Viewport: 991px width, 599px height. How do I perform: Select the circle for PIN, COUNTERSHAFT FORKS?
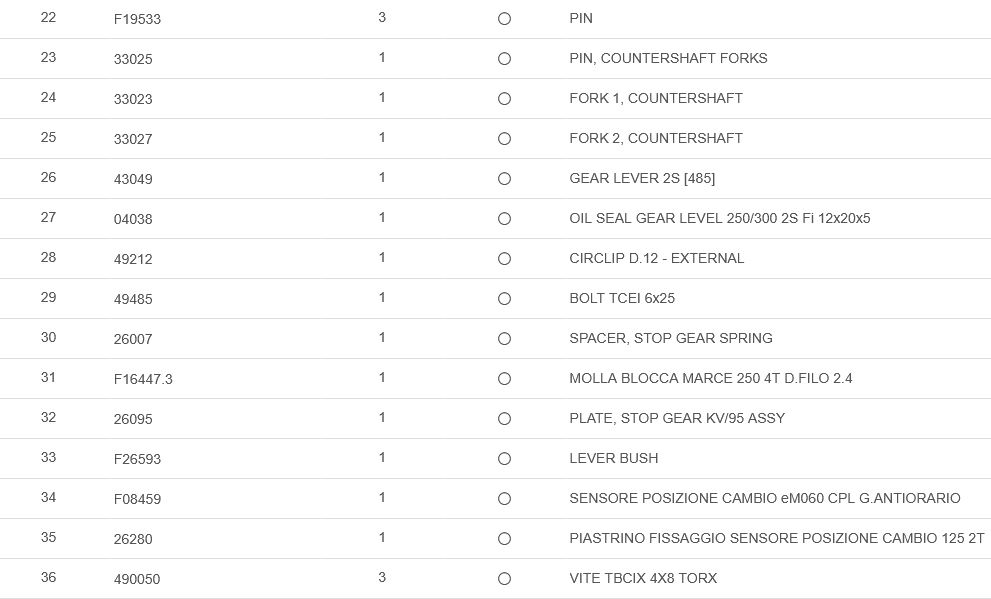(x=504, y=59)
